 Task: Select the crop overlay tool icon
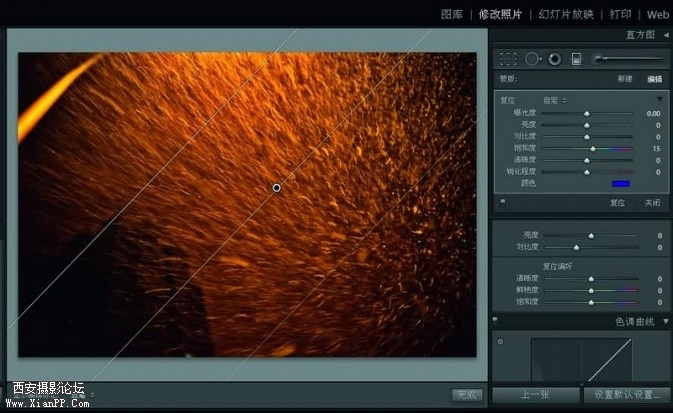pyautogui.click(x=509, y=59)
